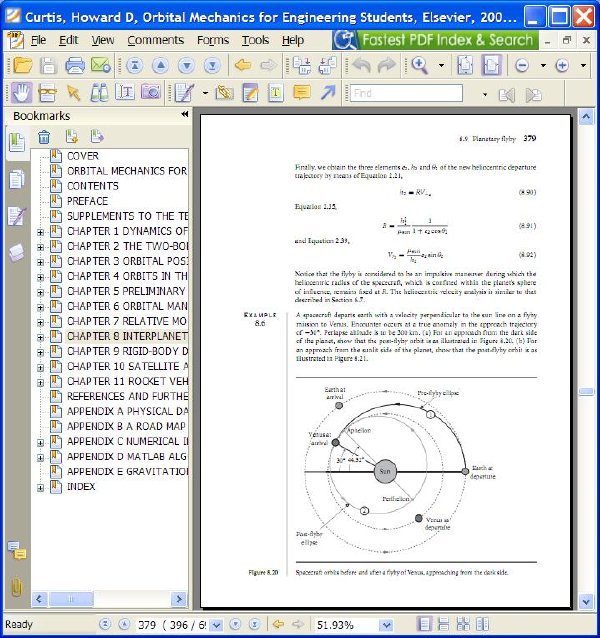Open the File menu
The height and width of the screenshot is (638, 600).
pos(38,40)
